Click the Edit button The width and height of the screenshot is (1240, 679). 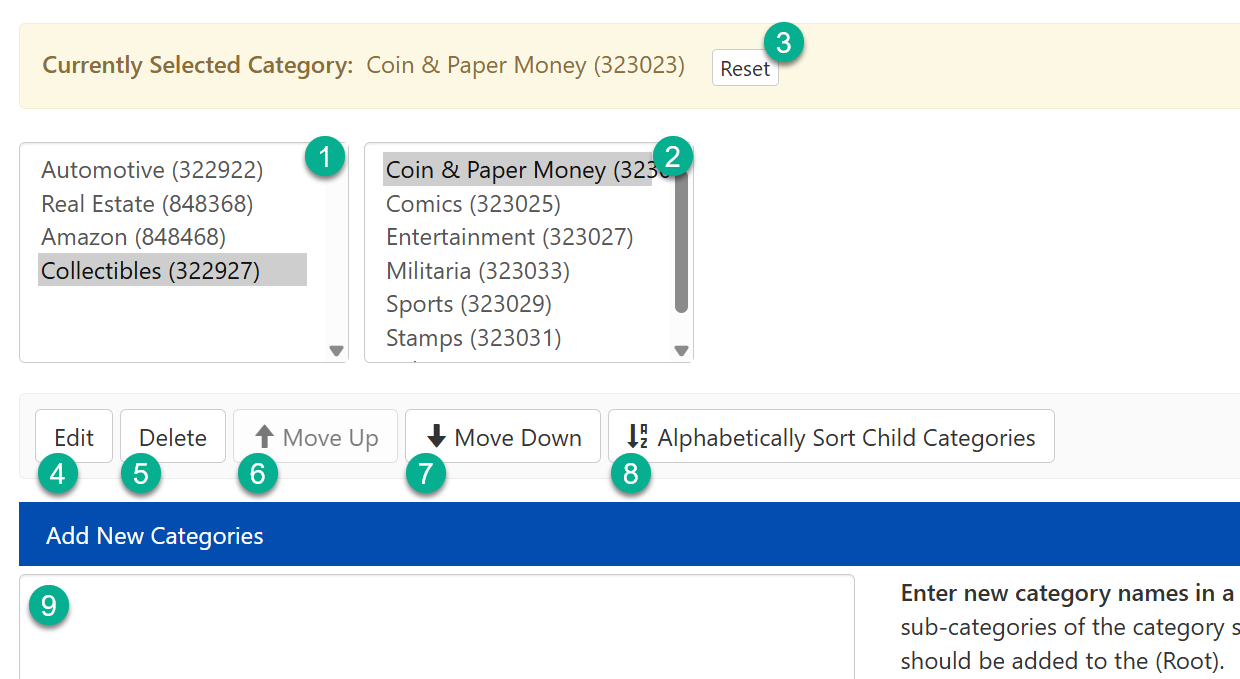point(74,436)
